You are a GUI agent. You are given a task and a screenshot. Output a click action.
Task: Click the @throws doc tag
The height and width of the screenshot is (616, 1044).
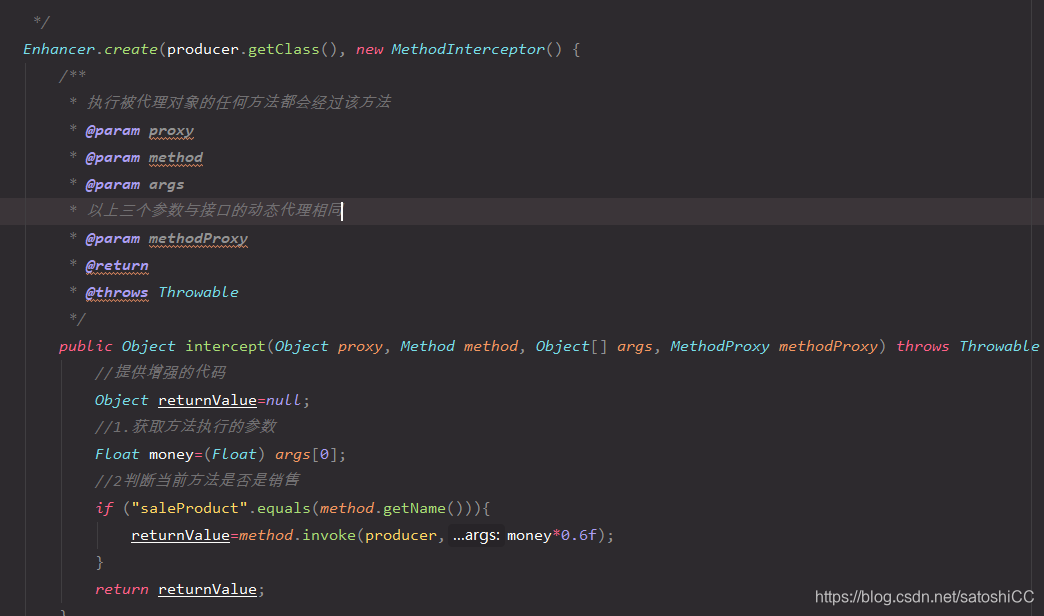[117, 292]
